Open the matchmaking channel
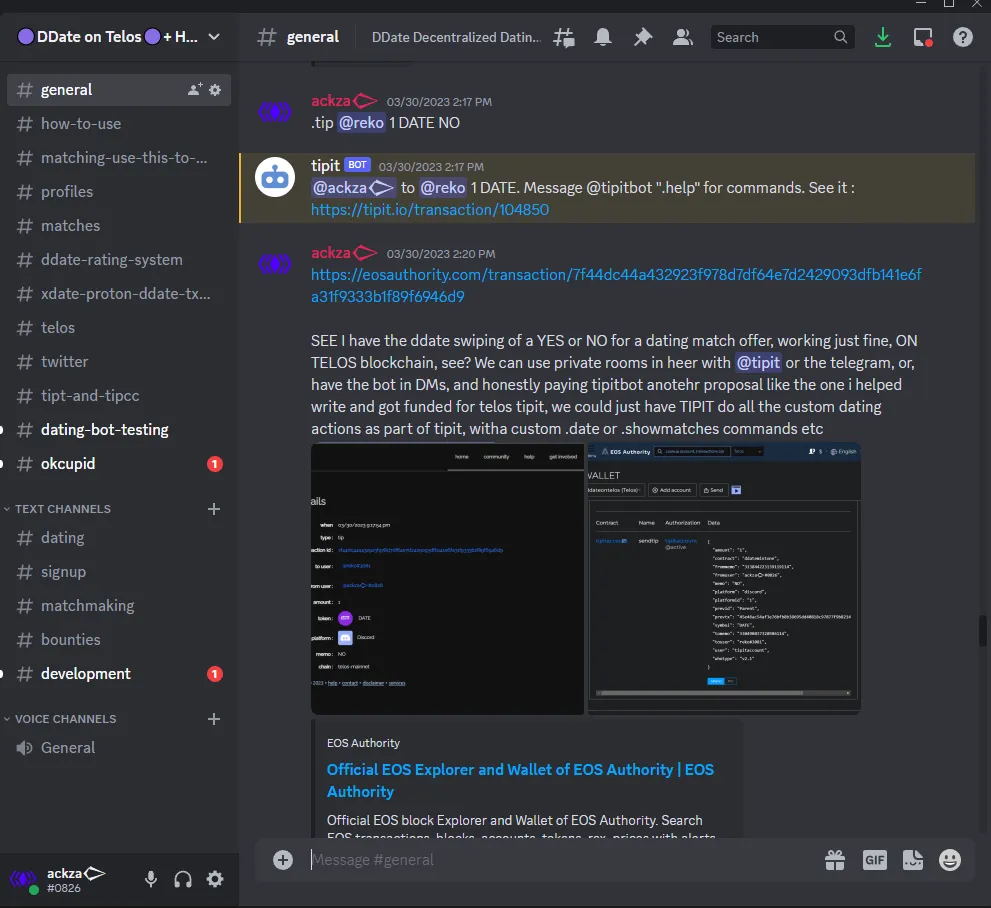The width and height of the screenshot is (991, 908). tap(119, 605)
